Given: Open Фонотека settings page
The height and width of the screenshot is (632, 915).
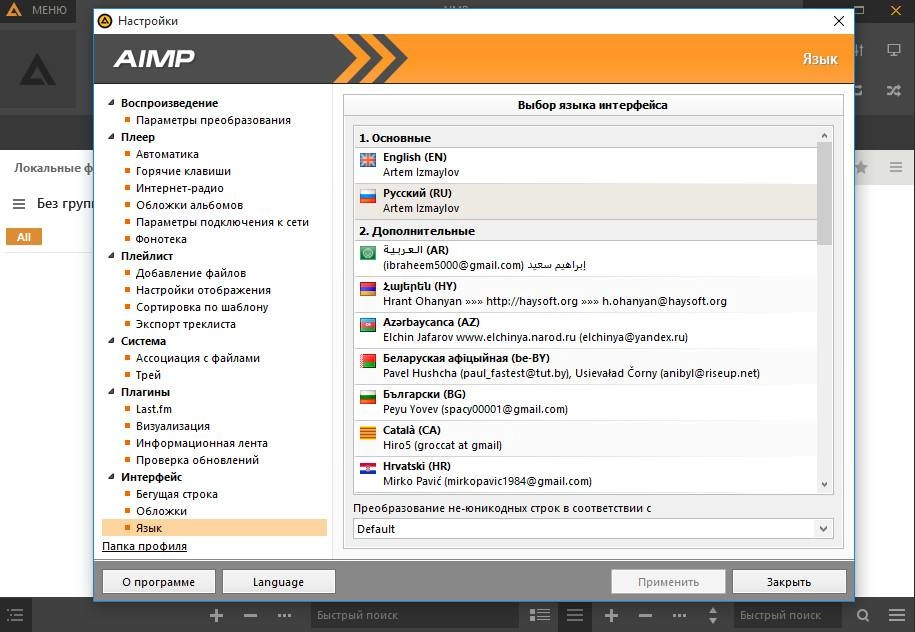Looking at the screenshot, I should (x=161, y=239).
